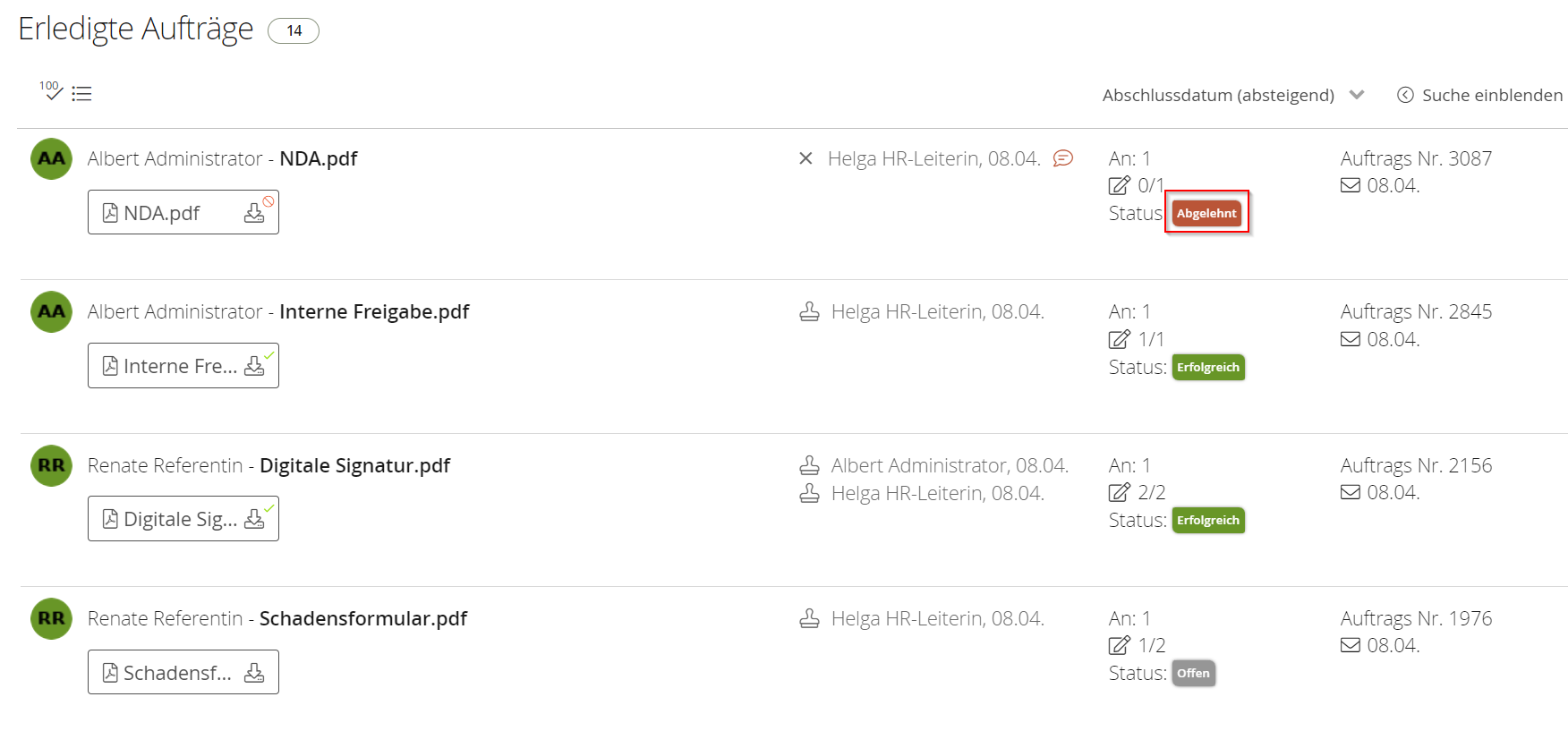Open the NDA.pdf file button
This screenshot has width=1568, height=731.
click(x=162, y=213)
